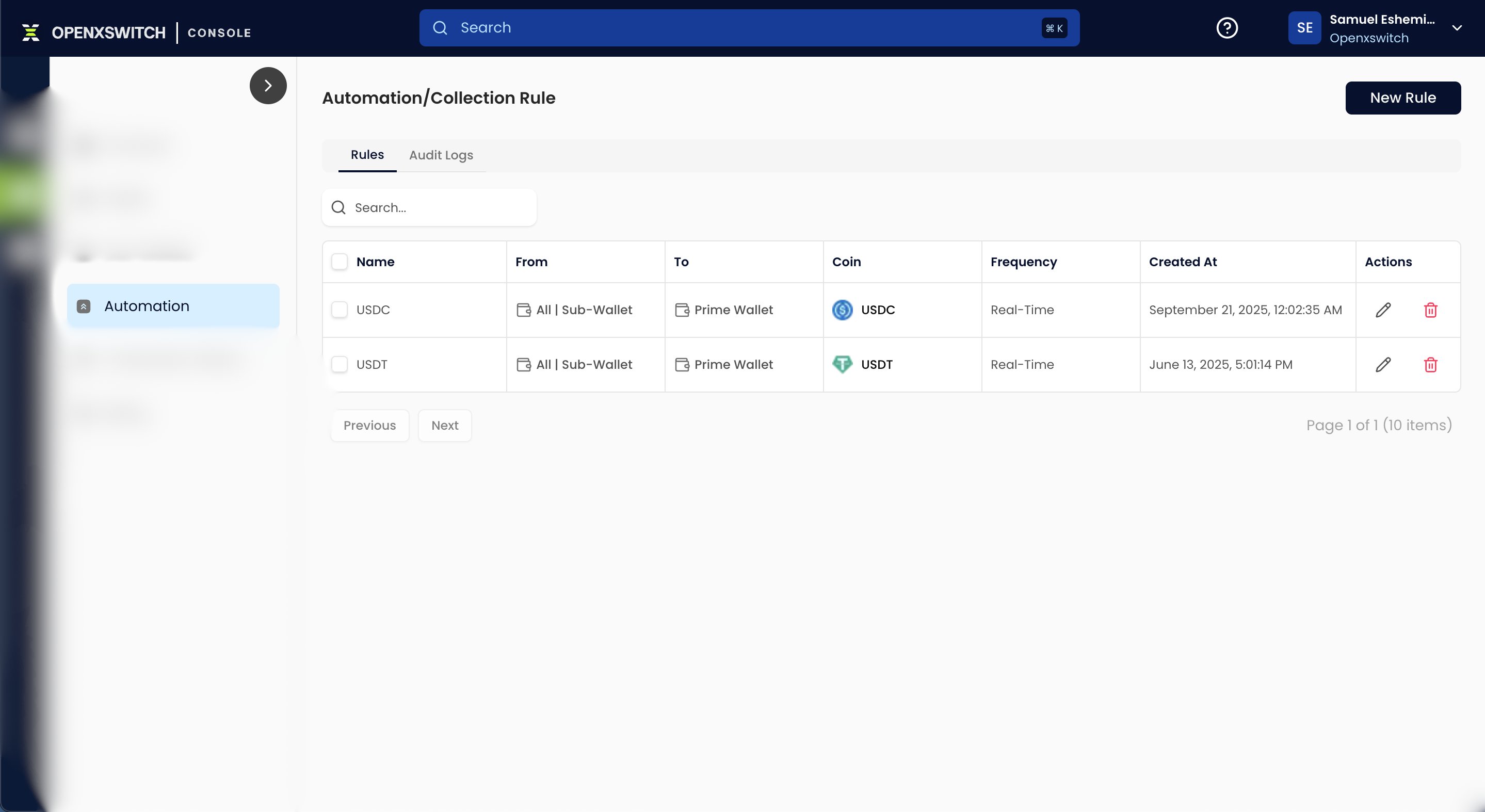Click the New Rule button
Image resolution: width=1485 pixels, height=812 pixels.
[x=1402, y=98]
